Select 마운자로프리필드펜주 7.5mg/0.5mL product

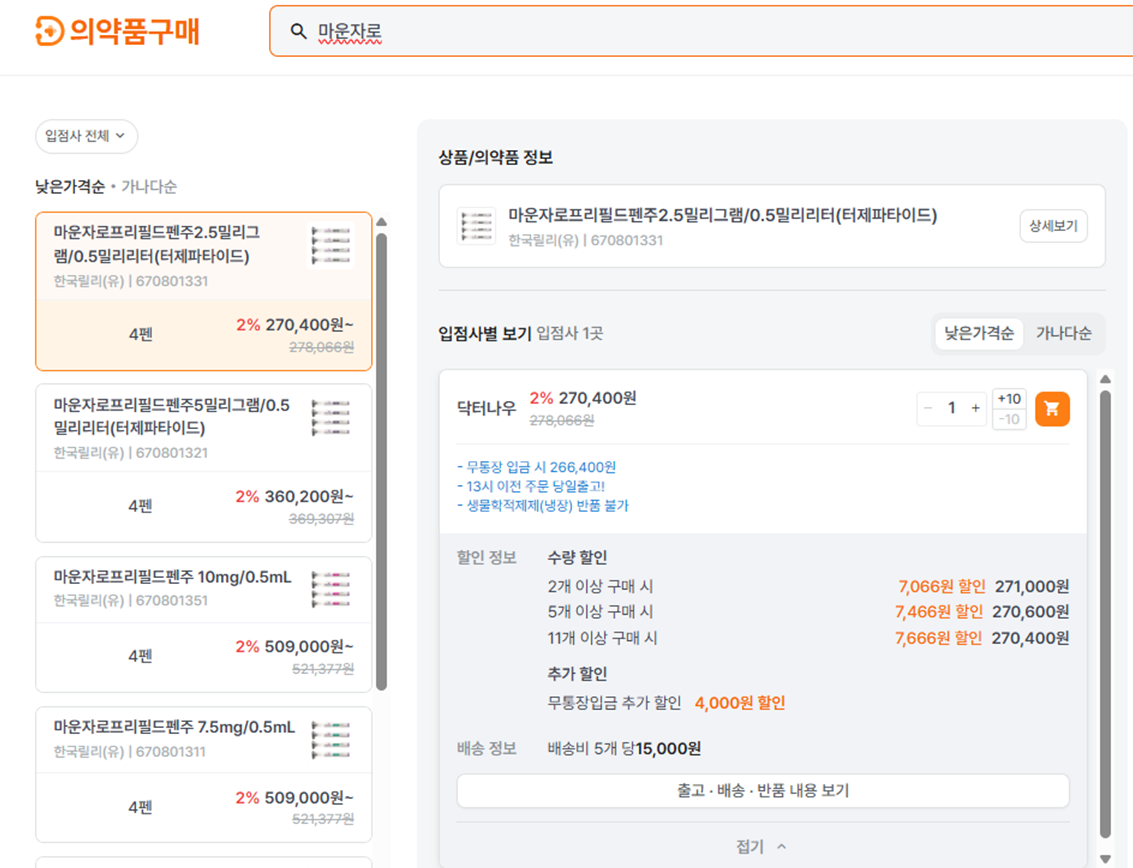point(204,774)
